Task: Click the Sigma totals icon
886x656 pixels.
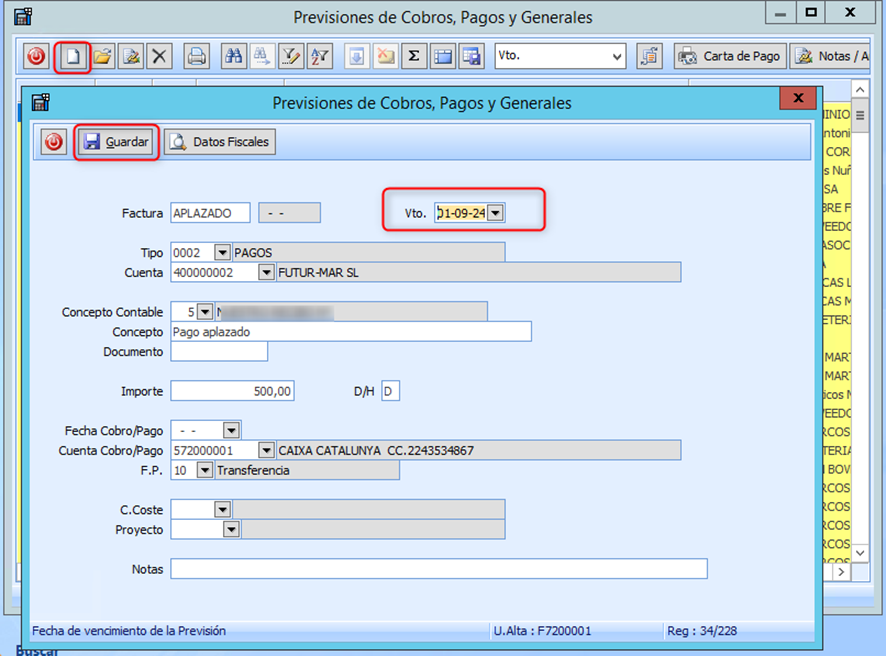Action: [413, 57]
